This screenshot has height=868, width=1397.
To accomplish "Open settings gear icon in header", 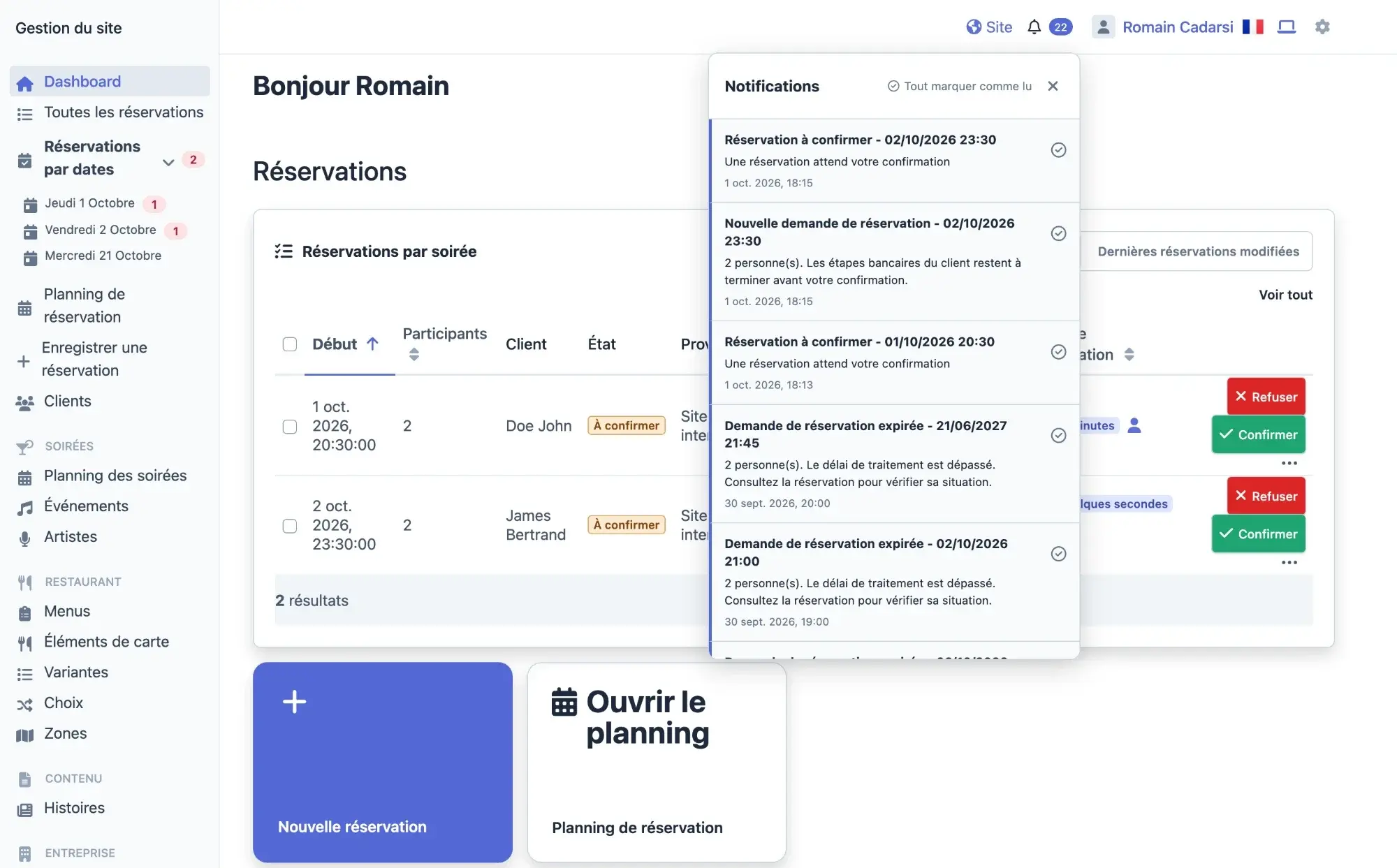I will tap(1322, 27).
